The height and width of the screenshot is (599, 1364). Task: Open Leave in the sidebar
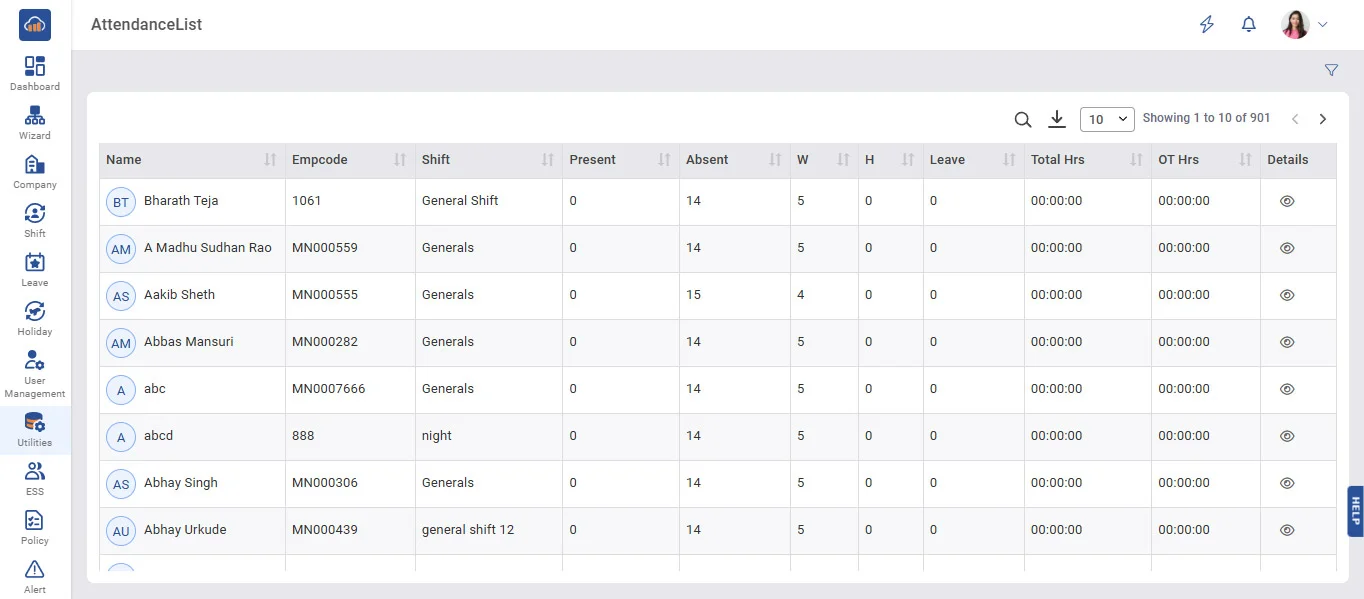[x=35, y=269]
